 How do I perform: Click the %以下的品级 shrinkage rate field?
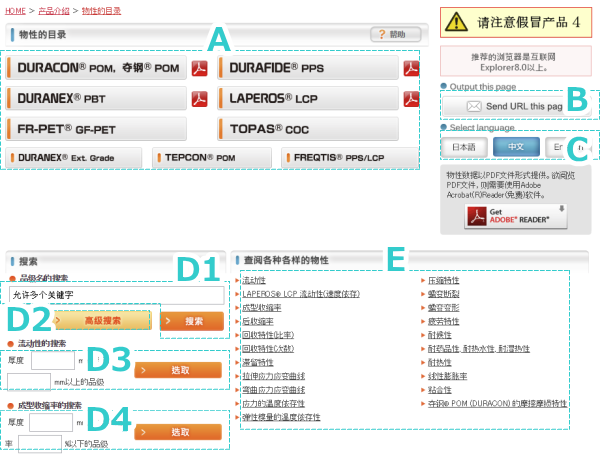pyautogui.click(x=40, y=444)
